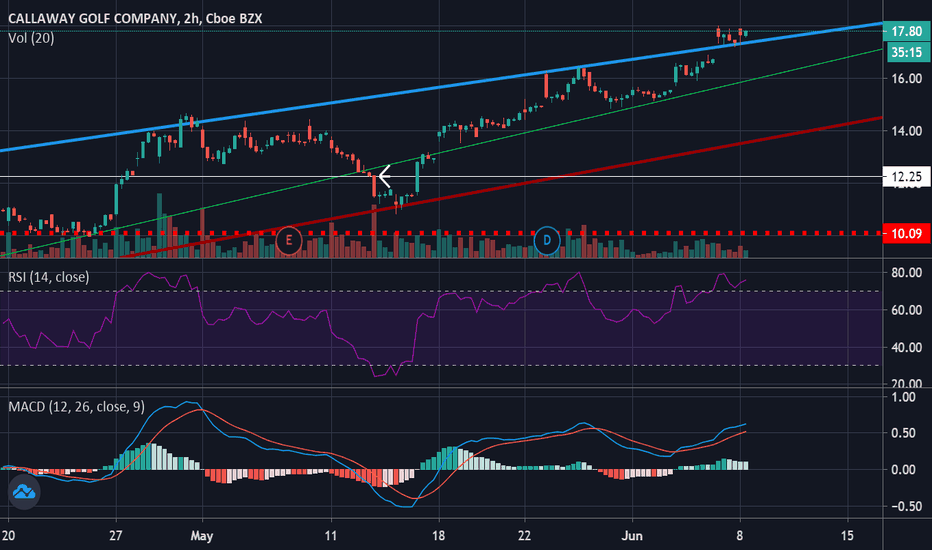Click the 'May' date axis label
This screenshot has height=550, width=932.
[x=201, y=536]
